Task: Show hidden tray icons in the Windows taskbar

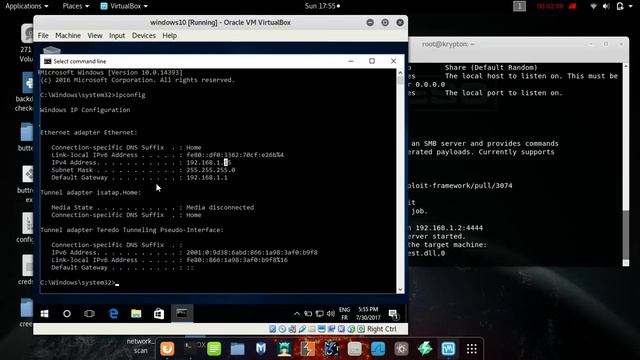Action: [297, 313]
